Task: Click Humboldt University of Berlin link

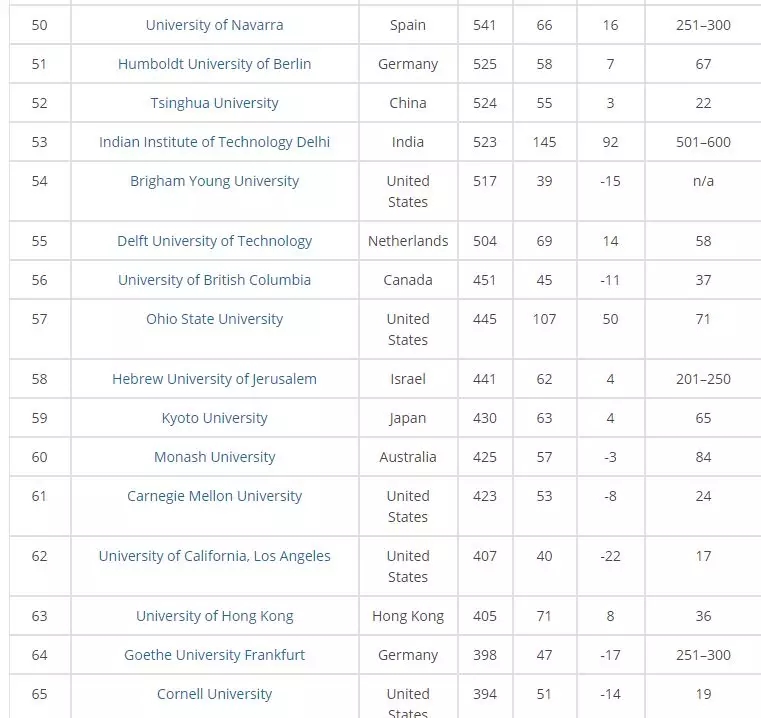Action: pyautogui.click(x=214, y=64)
